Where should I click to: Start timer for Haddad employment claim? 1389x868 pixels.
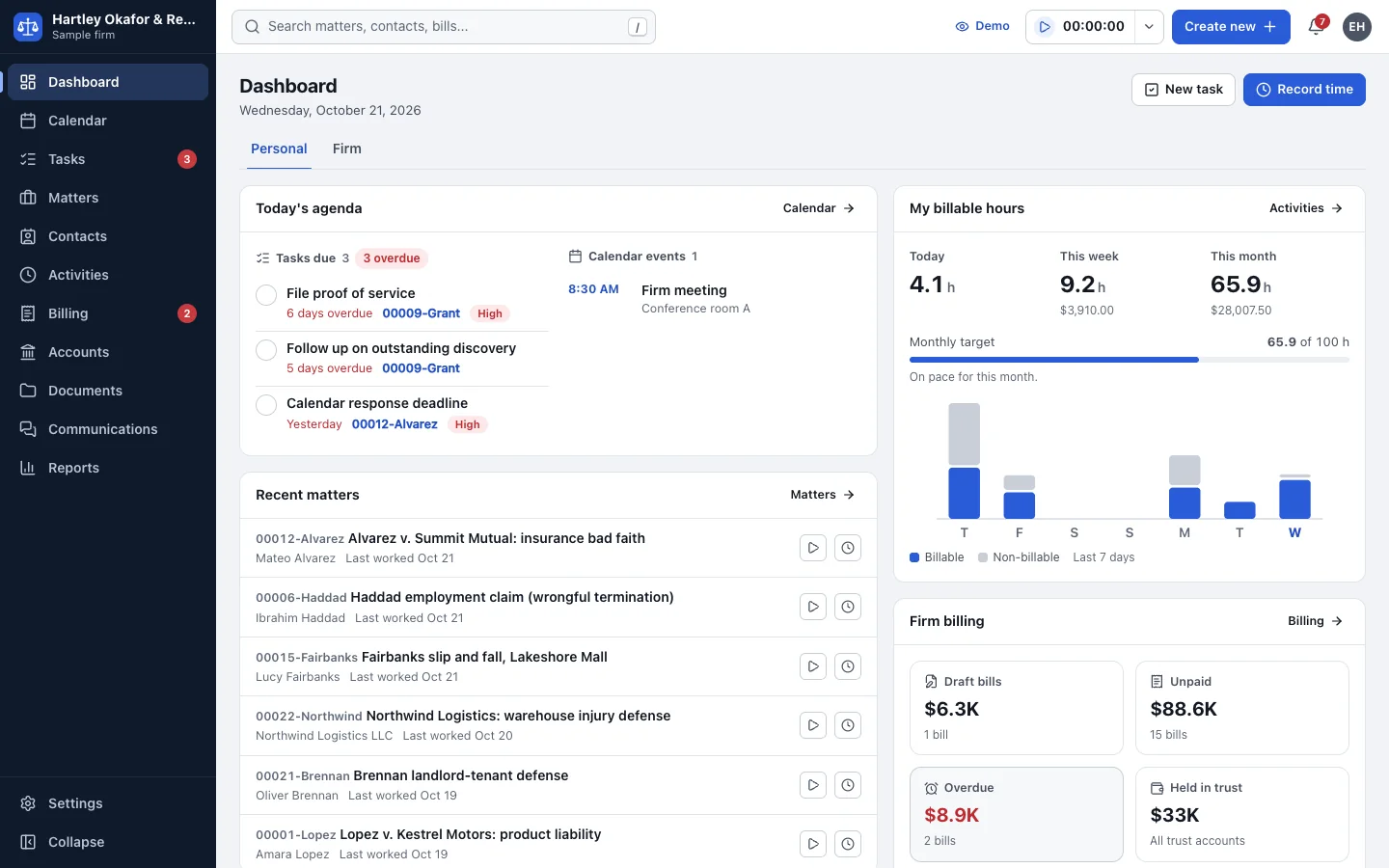(x=813, y=607)
